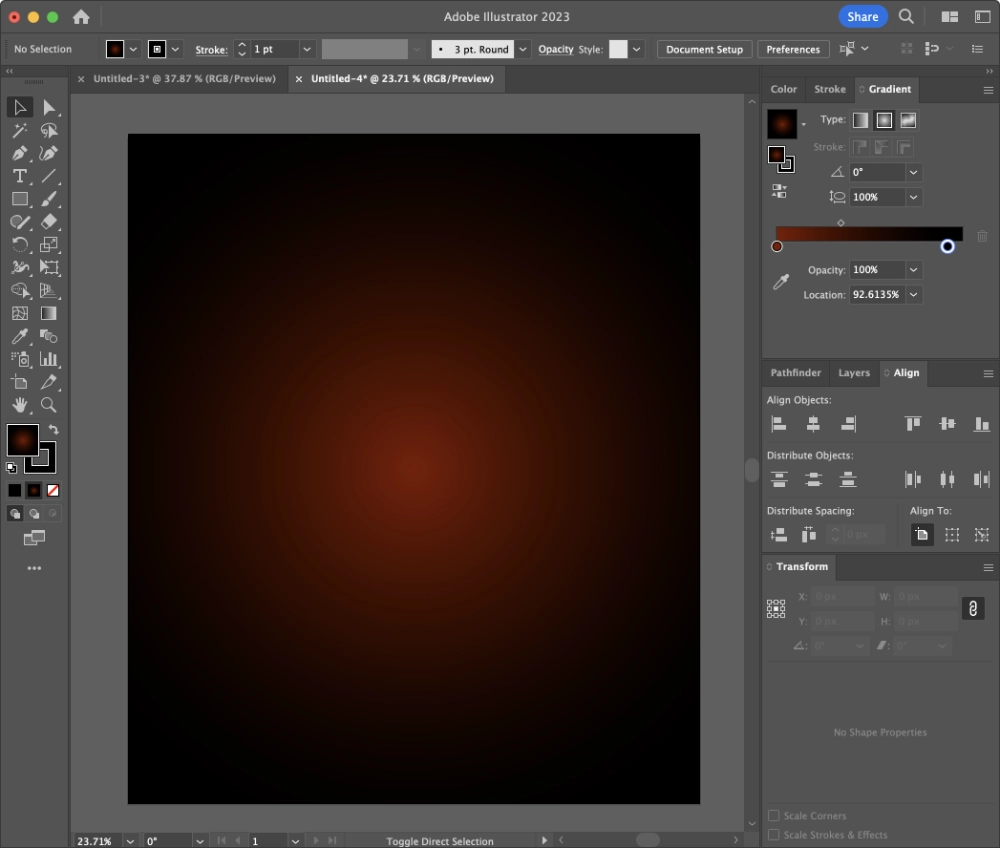
Task: Select the black gradient stop
Action: tap(947, 247)
